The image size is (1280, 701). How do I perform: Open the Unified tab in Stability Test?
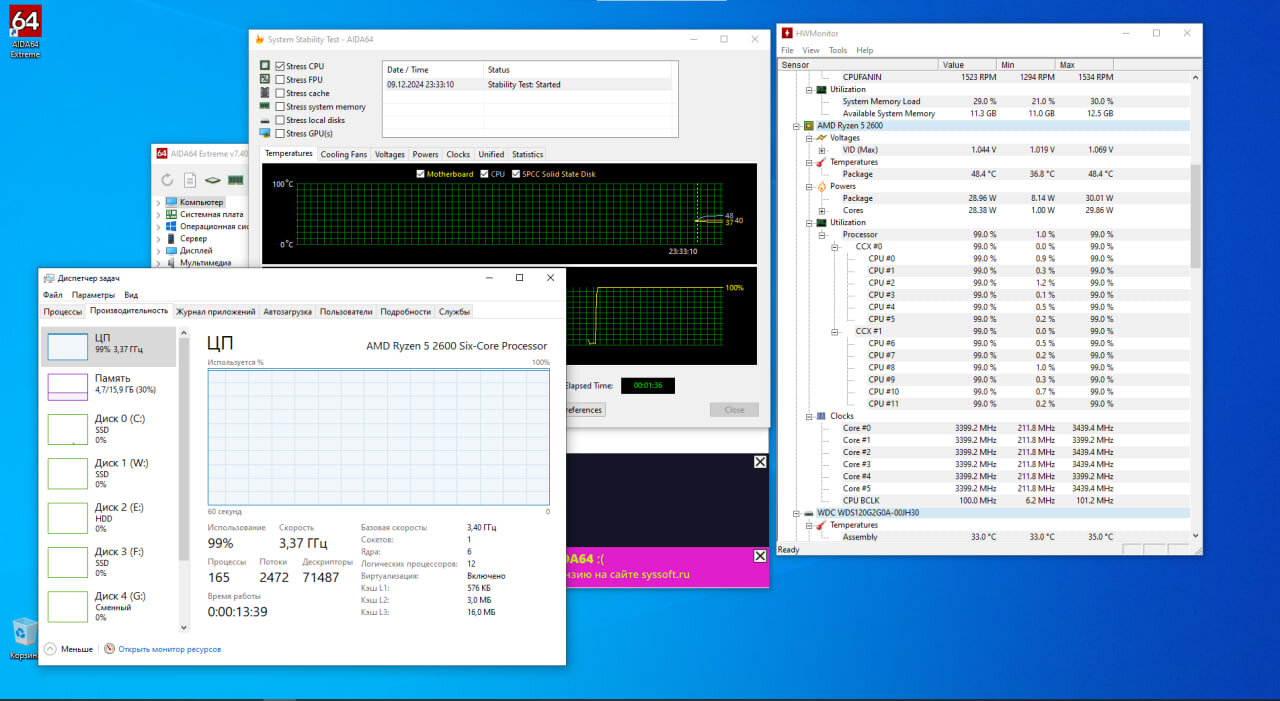pos(491,154)
